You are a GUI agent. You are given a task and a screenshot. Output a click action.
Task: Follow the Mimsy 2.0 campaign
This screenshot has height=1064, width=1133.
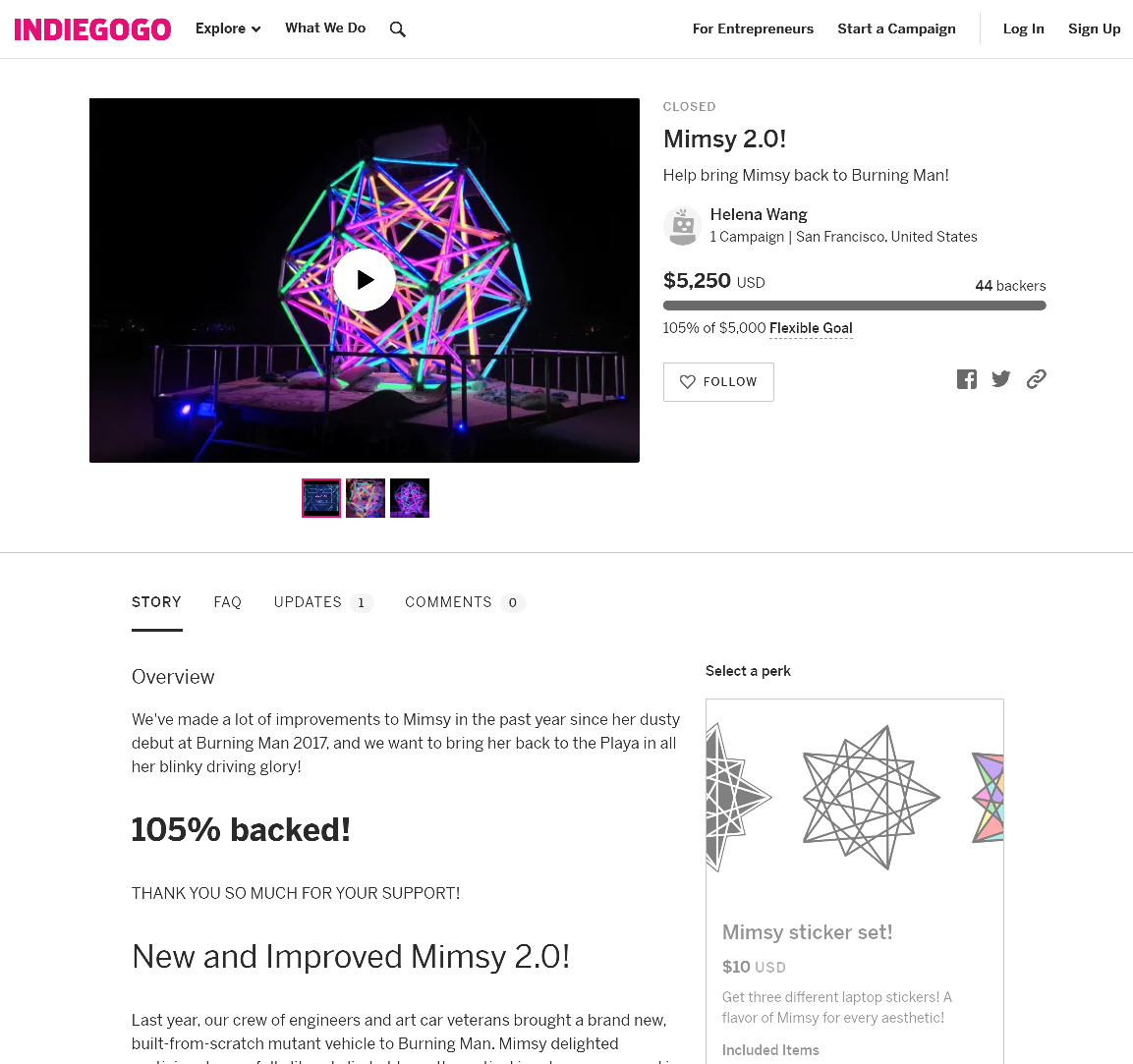pos(718,382)
